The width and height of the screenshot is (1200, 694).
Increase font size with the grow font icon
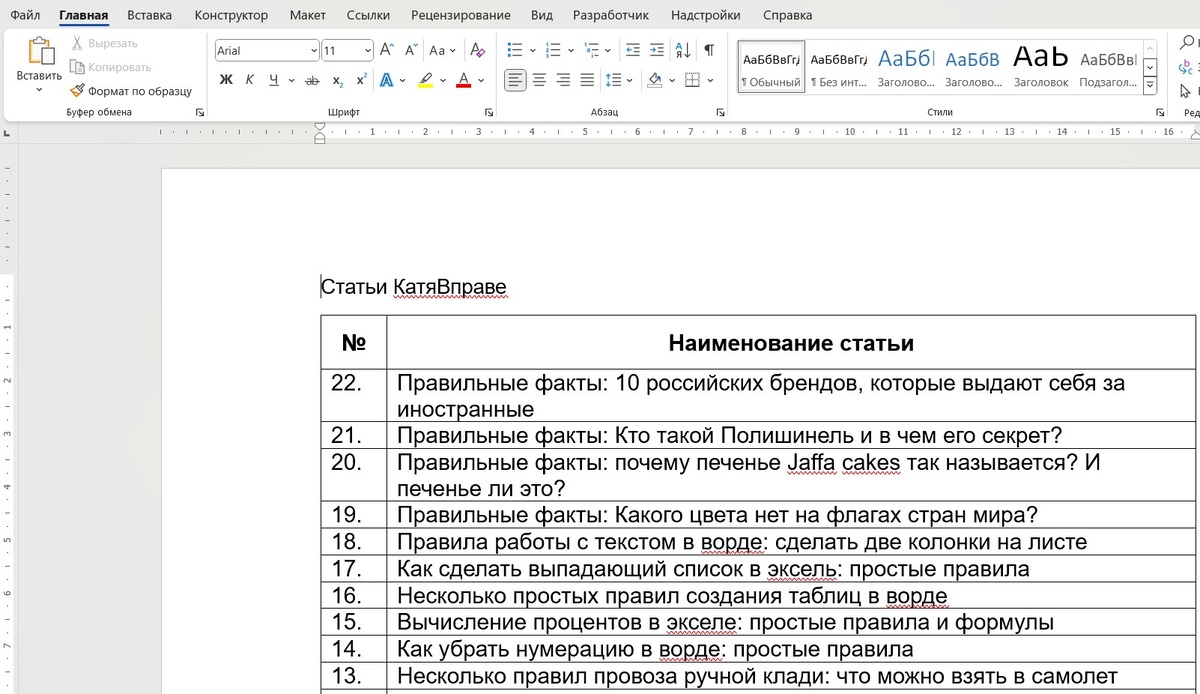tap(387, 50)
